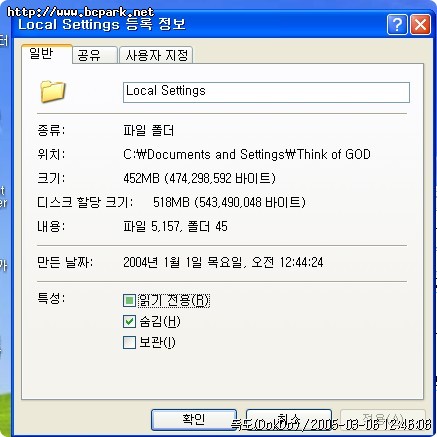Click the folder name field Local Settings
This screenshot has height=437, width=437.
point(266,92)
